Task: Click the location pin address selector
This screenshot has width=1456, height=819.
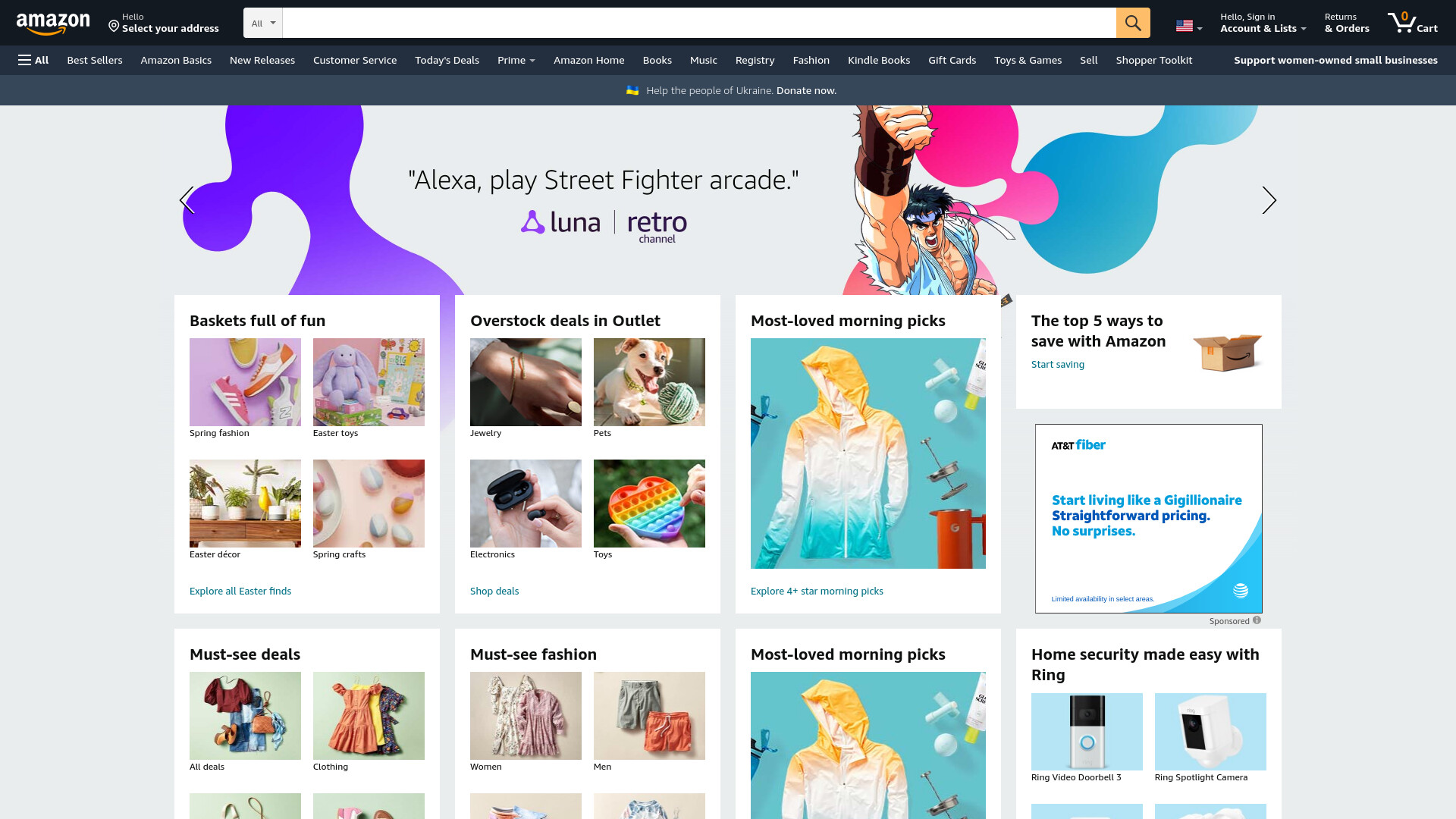Action: coord(164,23)
